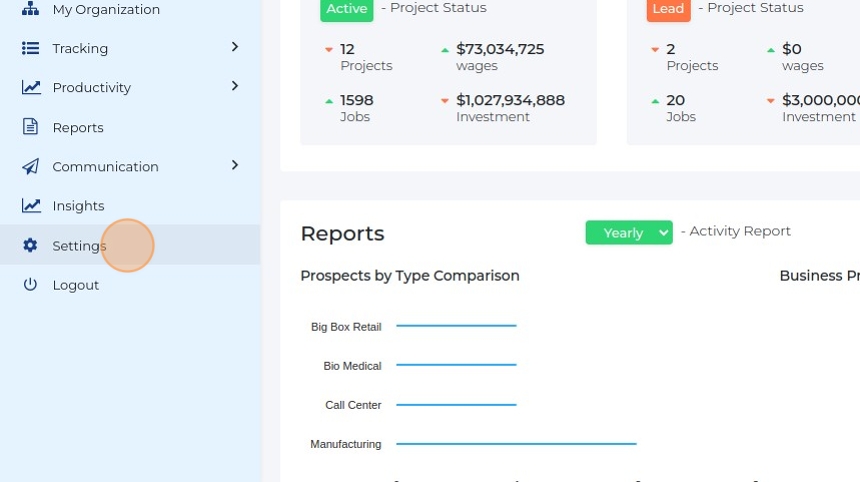
Task: Click the Tracking list icon
Action: (30, 48)
